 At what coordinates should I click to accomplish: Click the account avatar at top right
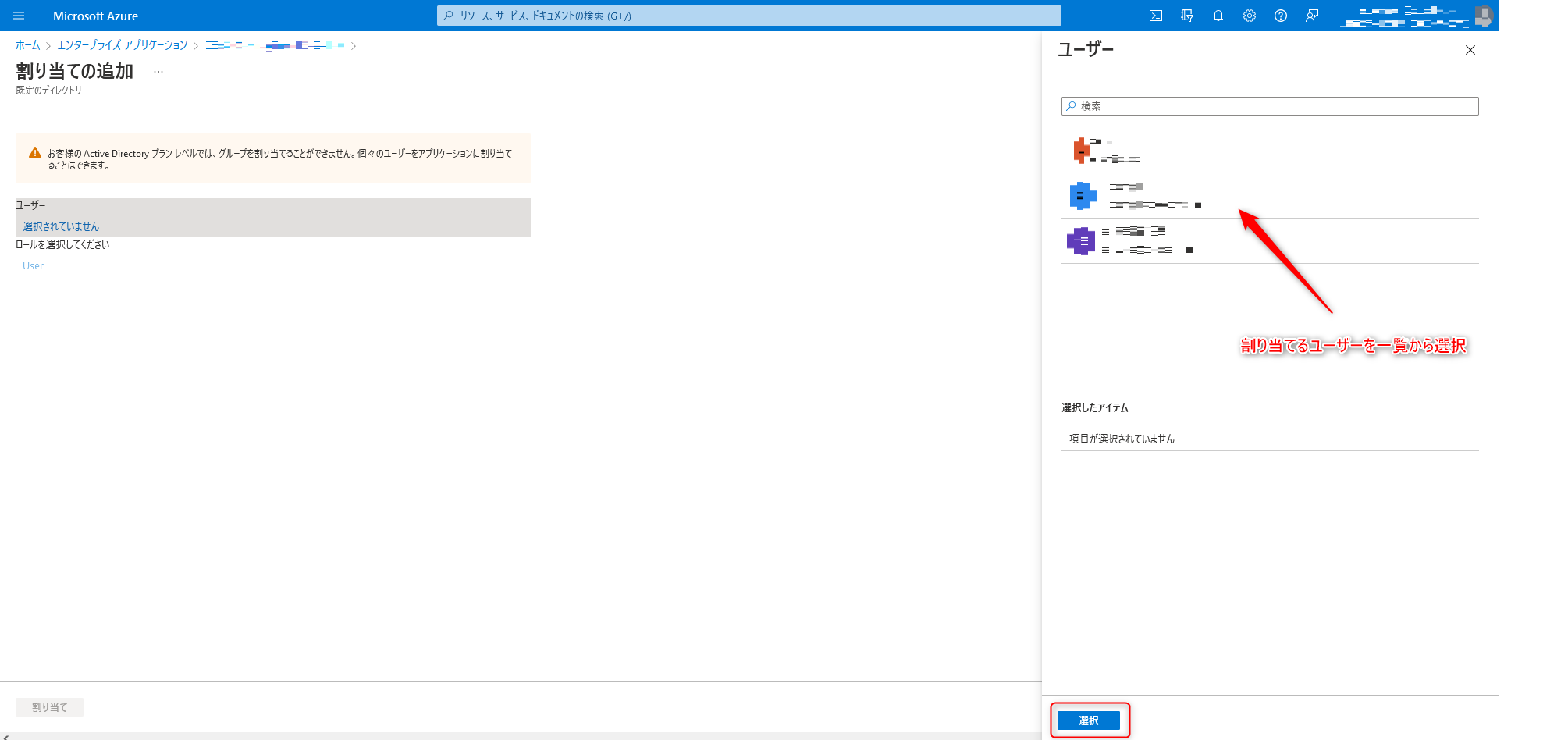point(1483,16)
